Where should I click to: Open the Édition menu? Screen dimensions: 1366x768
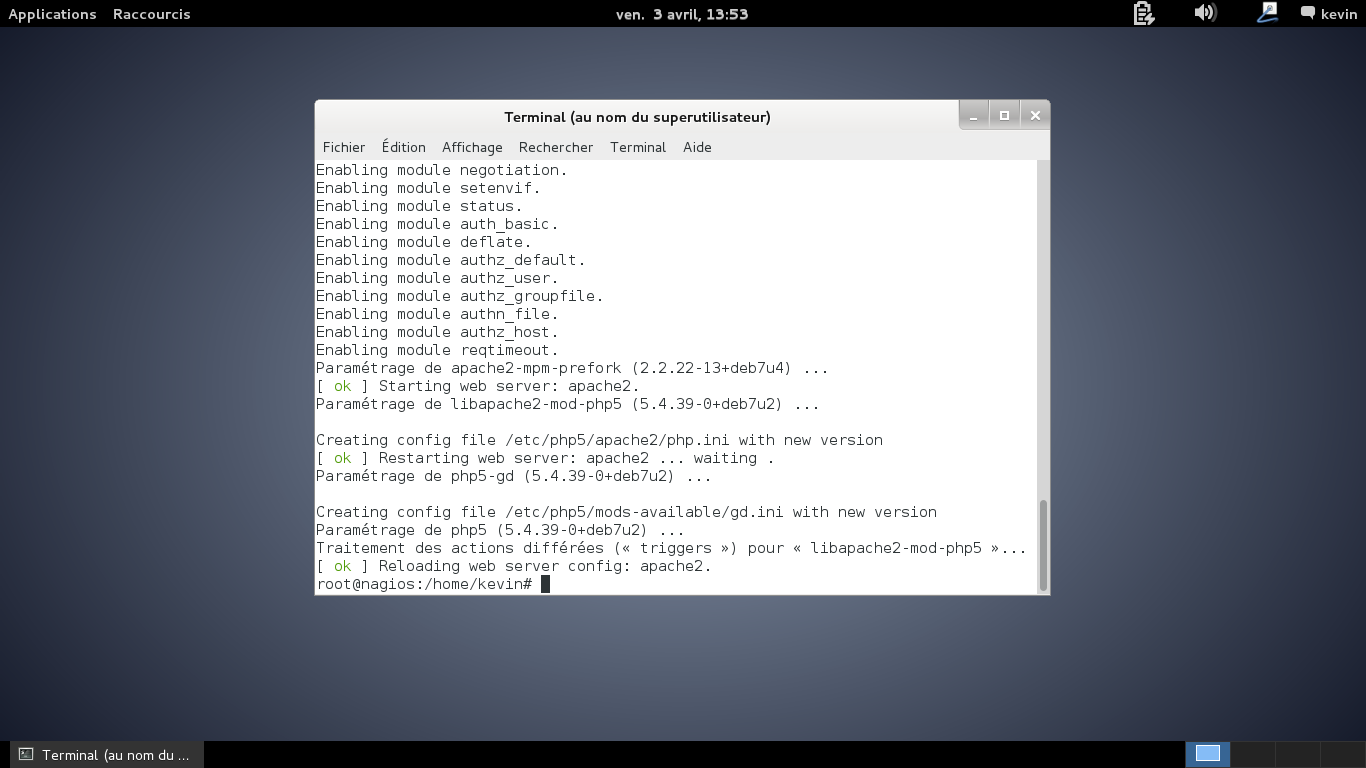pos(403,147)
